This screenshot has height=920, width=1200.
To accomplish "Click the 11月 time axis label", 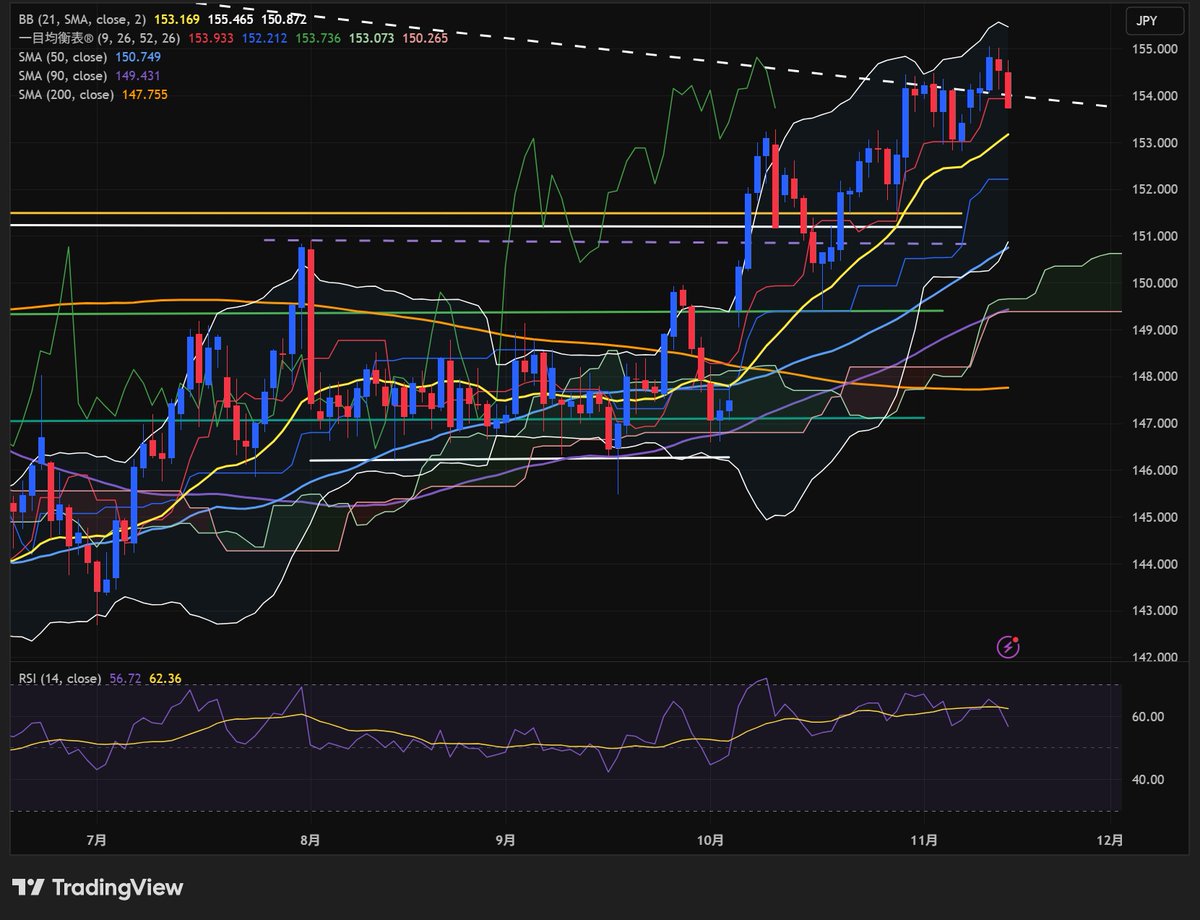I will [x=925, y=840].
